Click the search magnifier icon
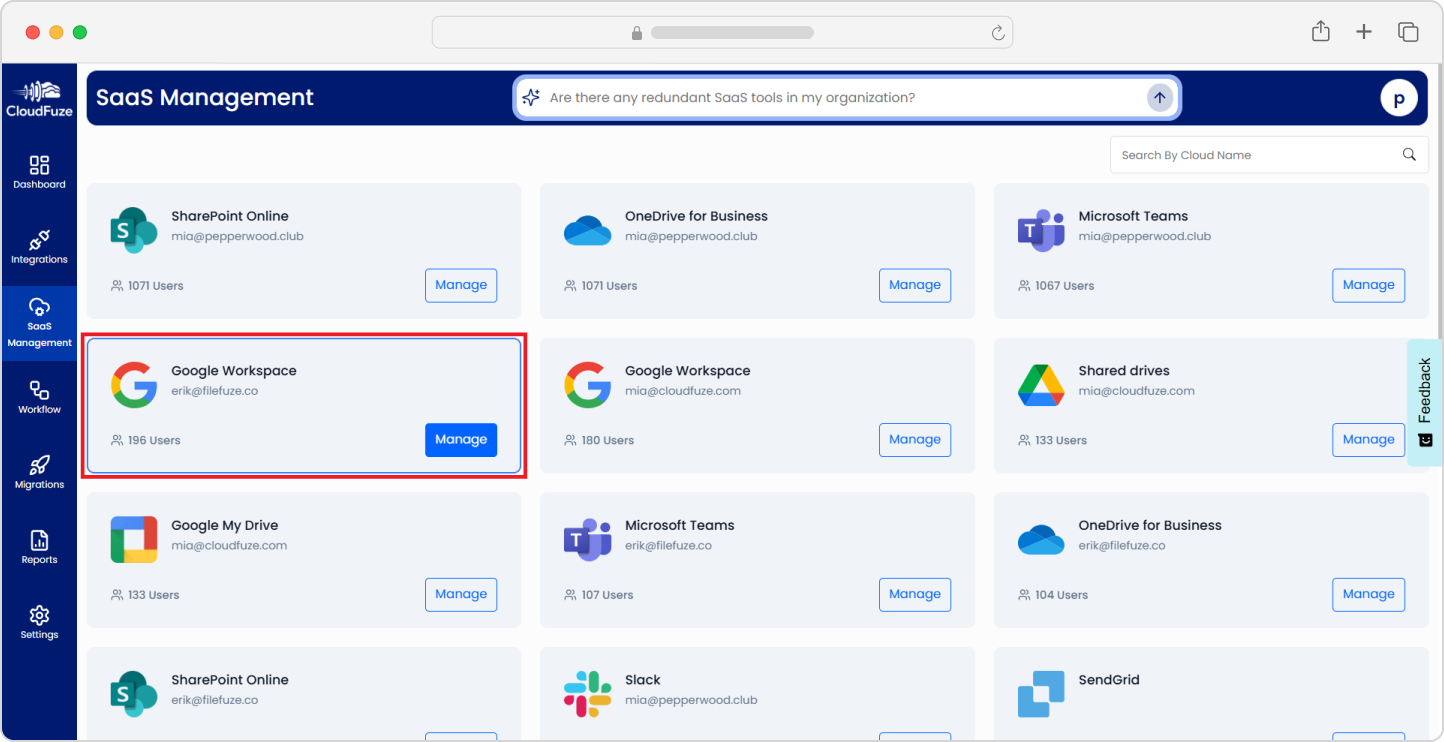The image size is (1444, 742). [1409, 154]
